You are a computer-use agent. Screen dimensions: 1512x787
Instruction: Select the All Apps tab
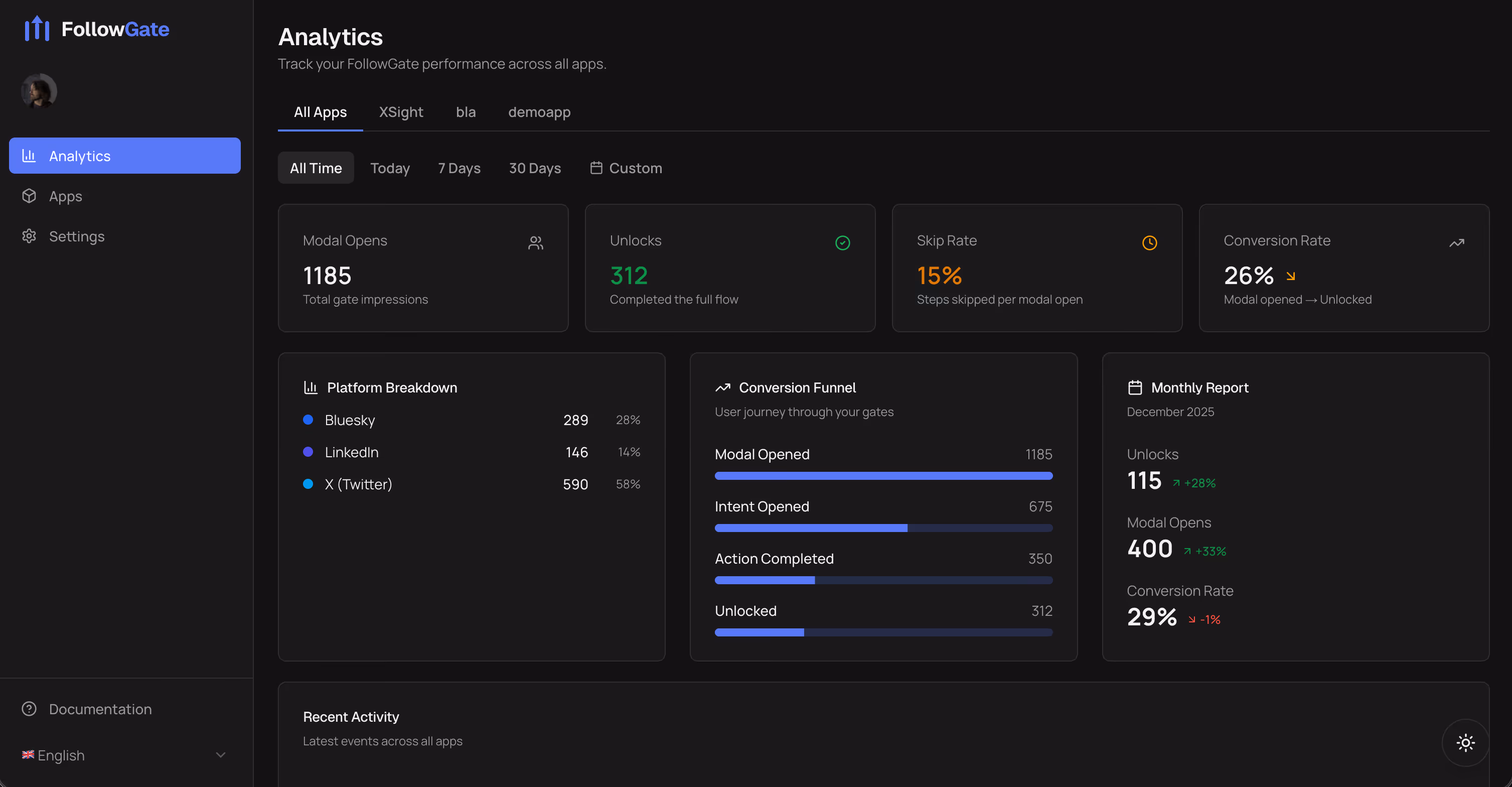coord(320,112)
